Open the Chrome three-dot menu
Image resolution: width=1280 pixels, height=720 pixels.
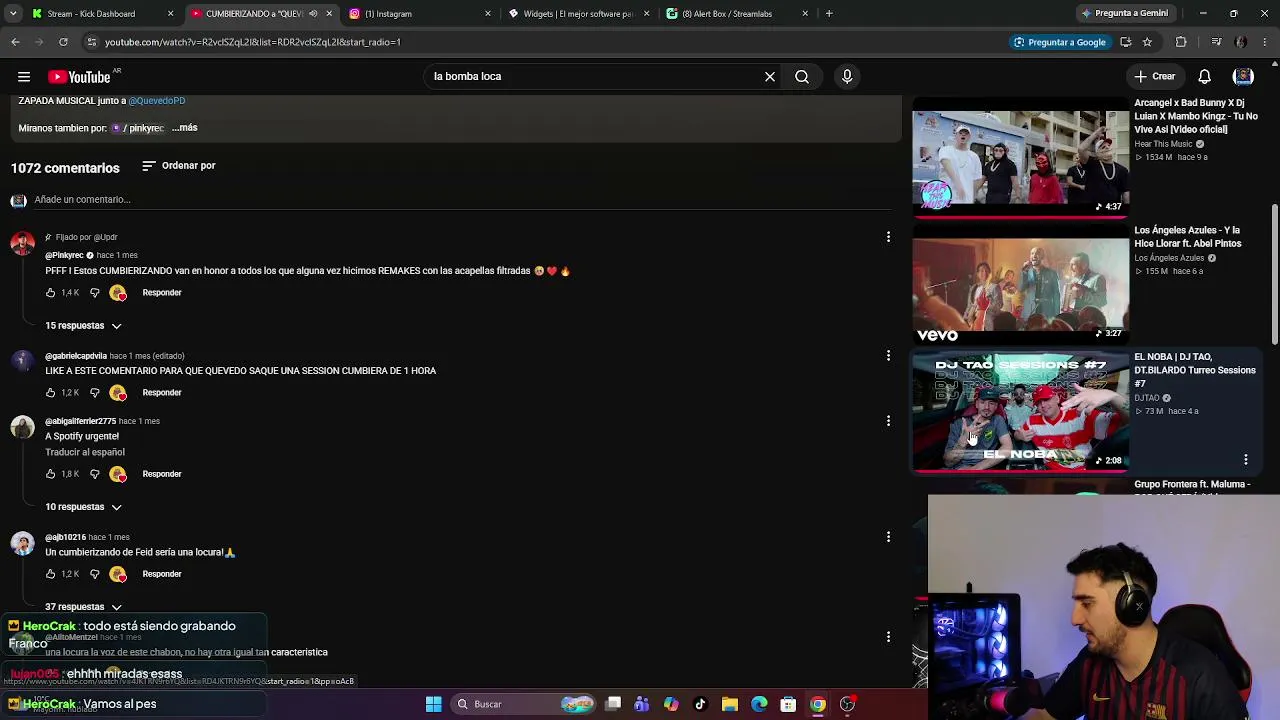click(1265, 42)
